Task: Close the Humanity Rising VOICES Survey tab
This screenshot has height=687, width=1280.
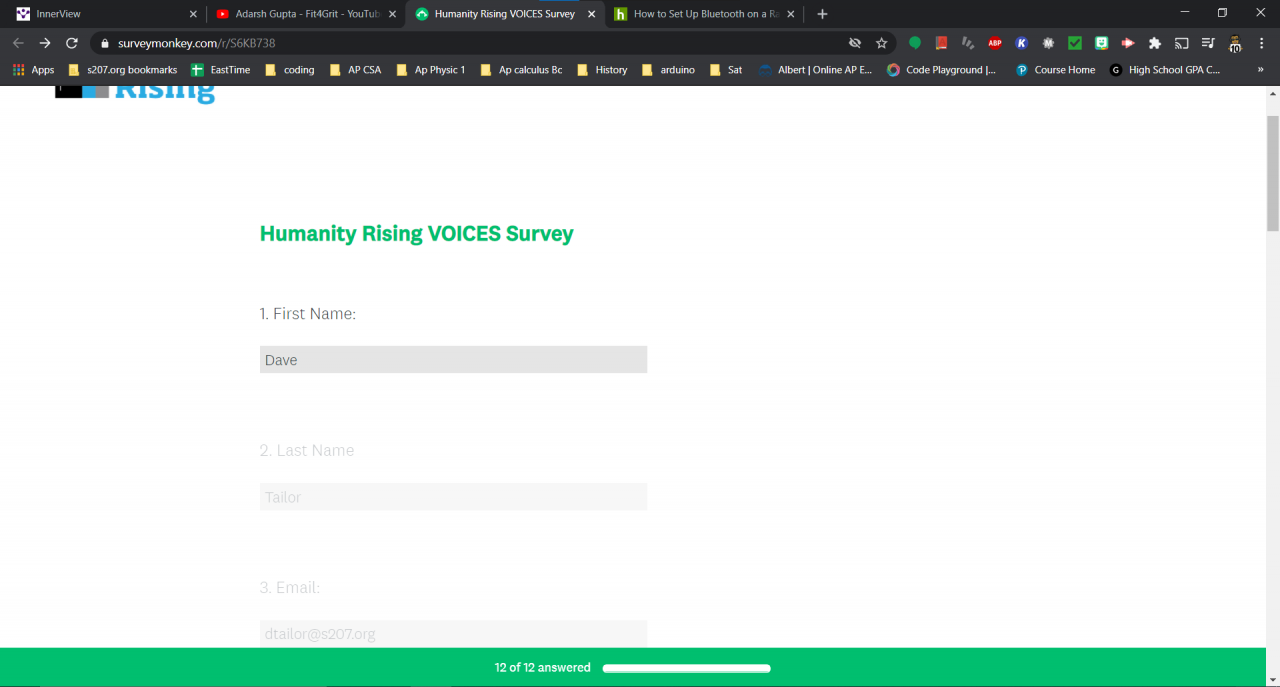Action: (591, 14)
